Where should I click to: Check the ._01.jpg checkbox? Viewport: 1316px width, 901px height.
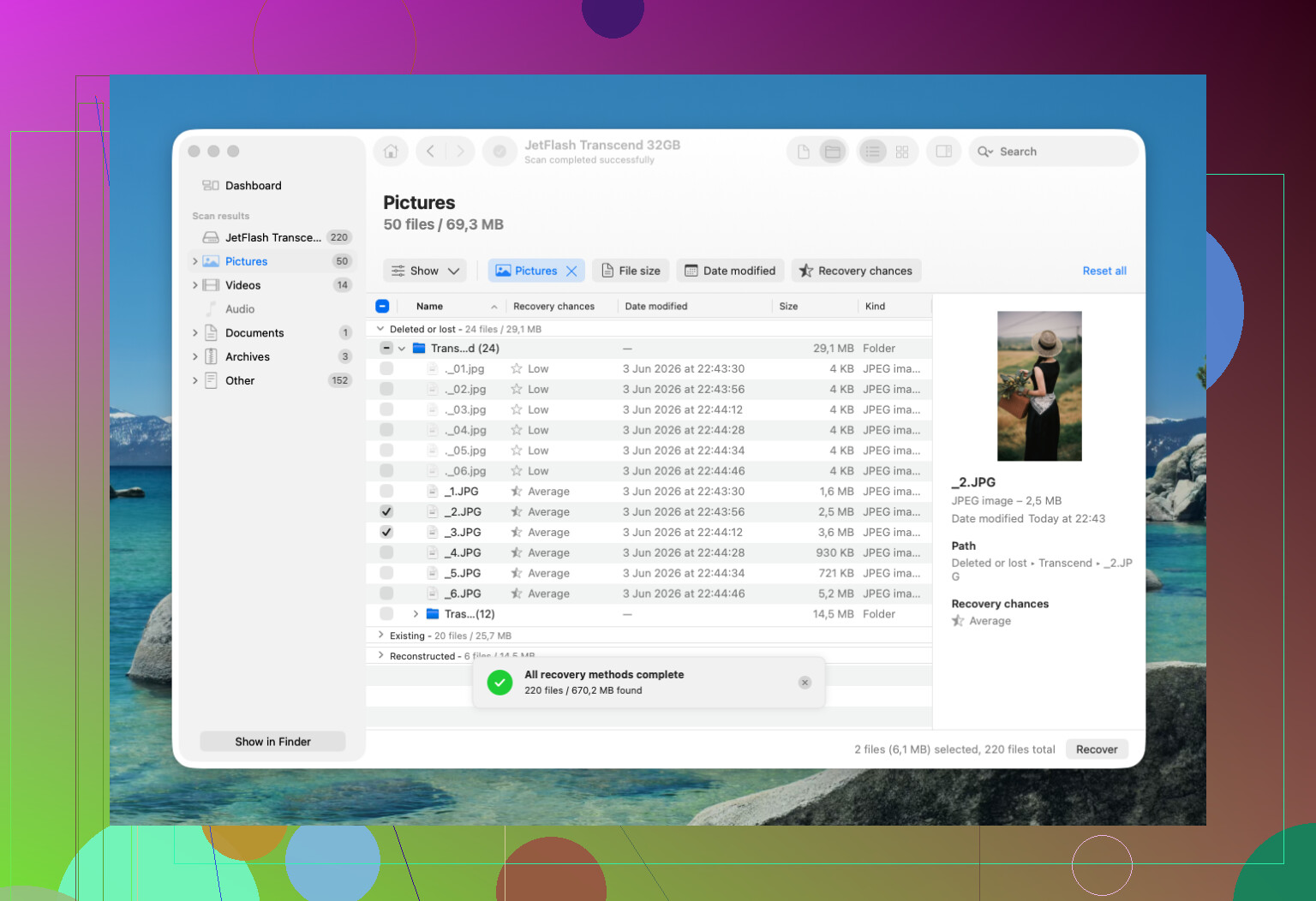[386, 369]
